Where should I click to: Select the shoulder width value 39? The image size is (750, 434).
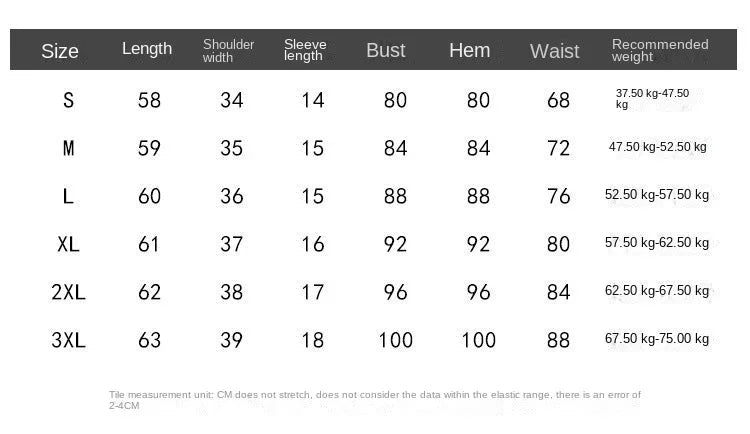[x=231, y=340]
